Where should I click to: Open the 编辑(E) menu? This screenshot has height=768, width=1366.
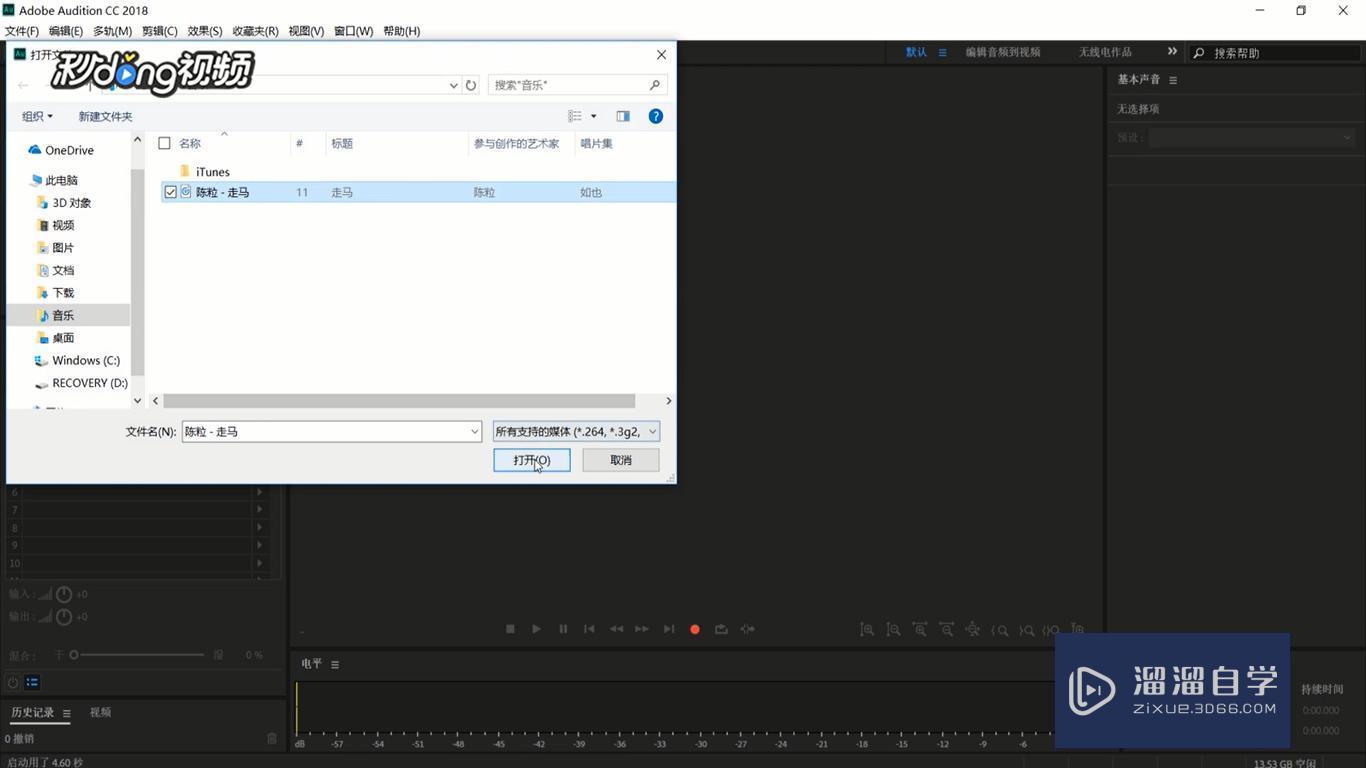66,31
